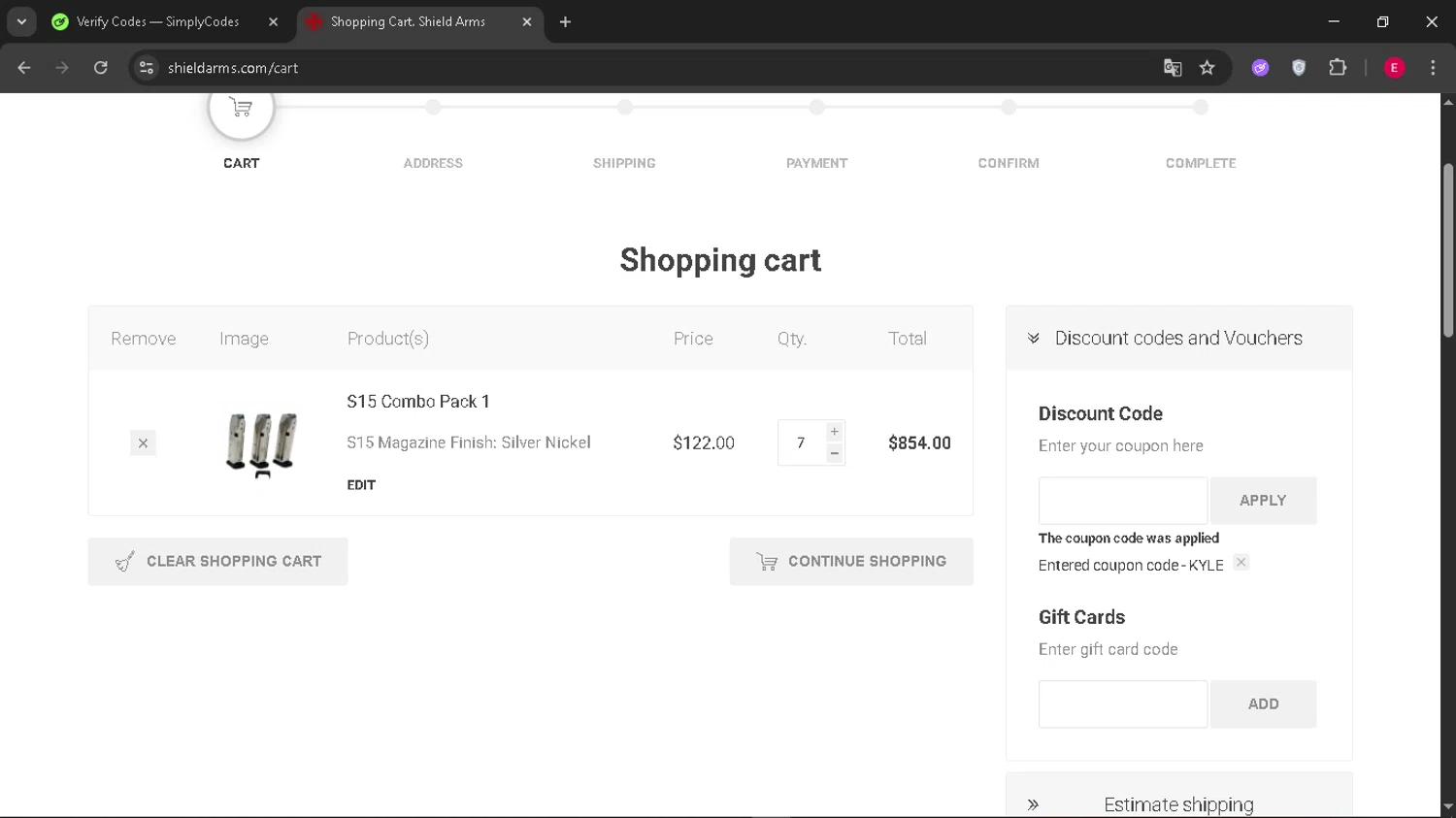Screen dimensions: 1456x818
Task: Remove the applied KYLE coupon code
Action: pyautogui.click(x=1241, y=563)
